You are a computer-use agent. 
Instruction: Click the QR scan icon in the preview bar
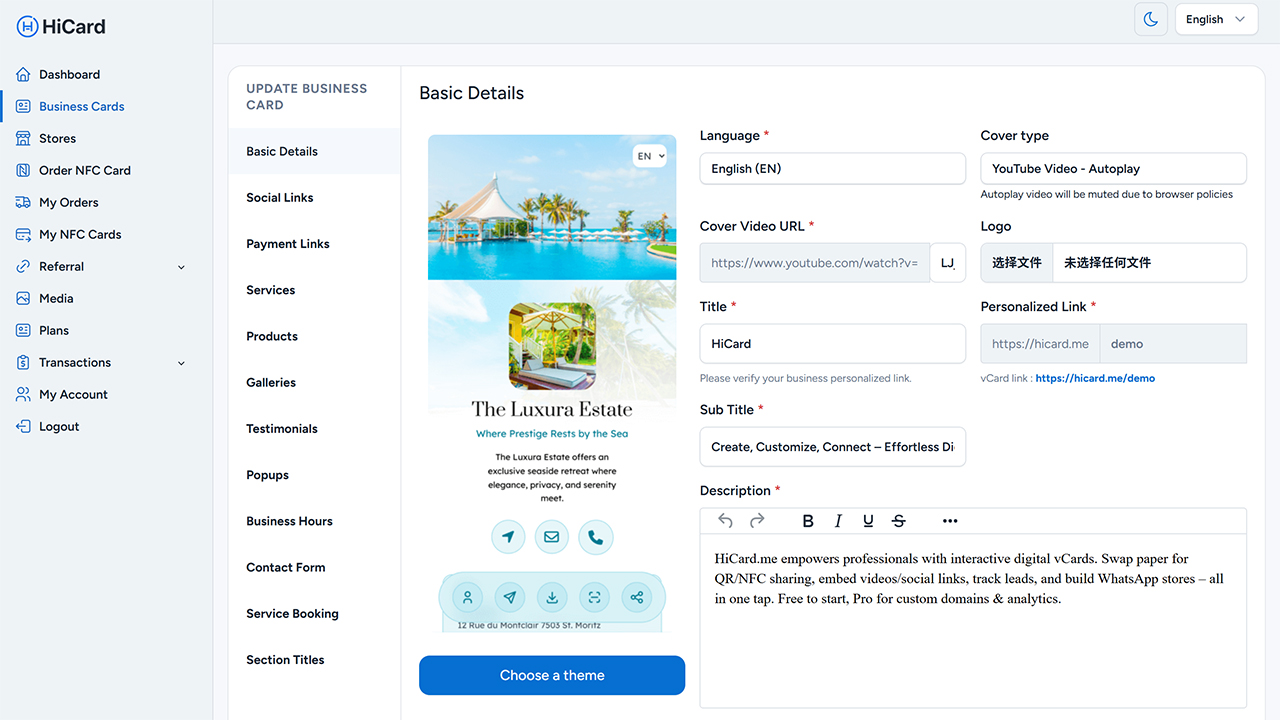[x=595, y=598]
